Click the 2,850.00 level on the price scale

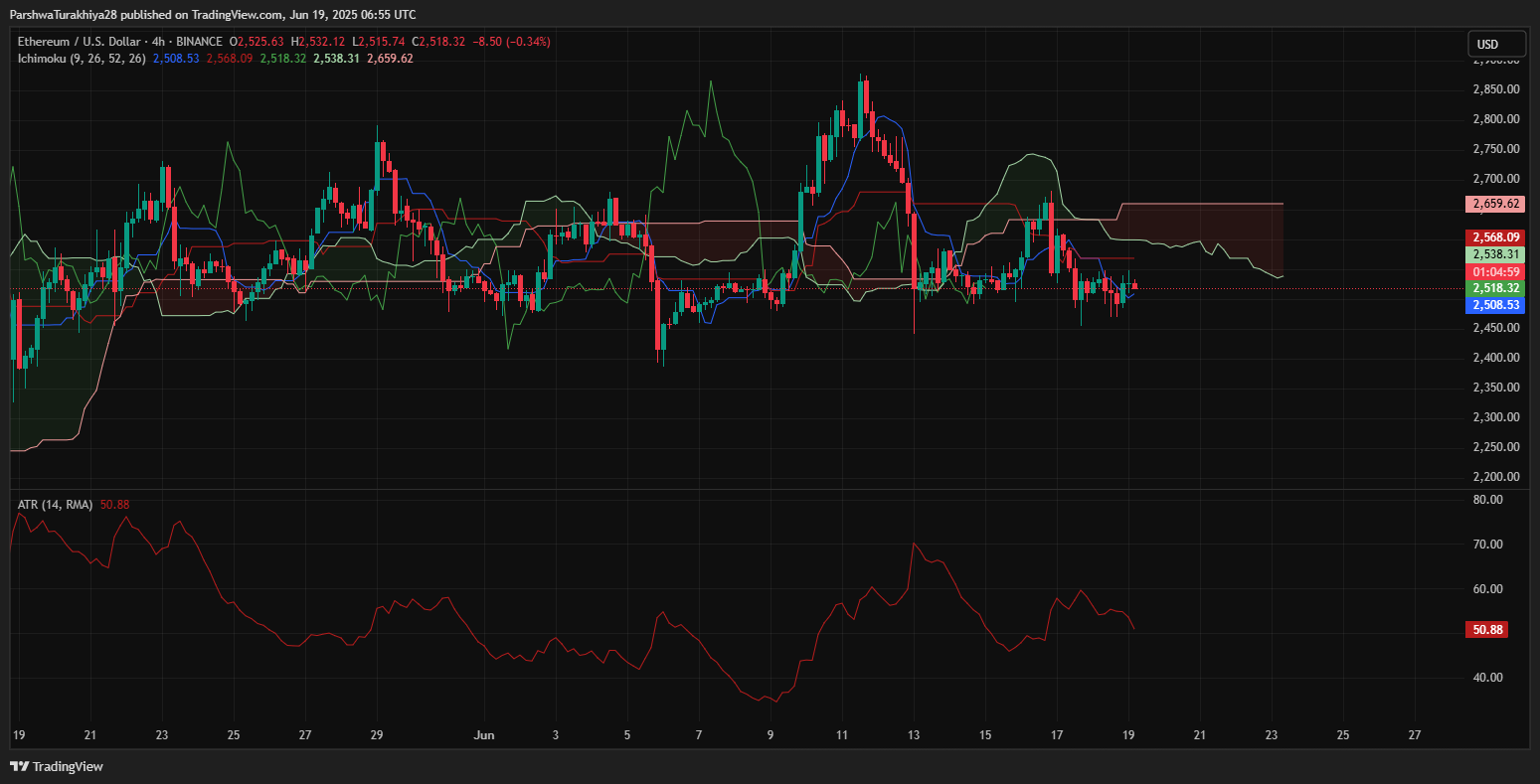(1495, 89)
